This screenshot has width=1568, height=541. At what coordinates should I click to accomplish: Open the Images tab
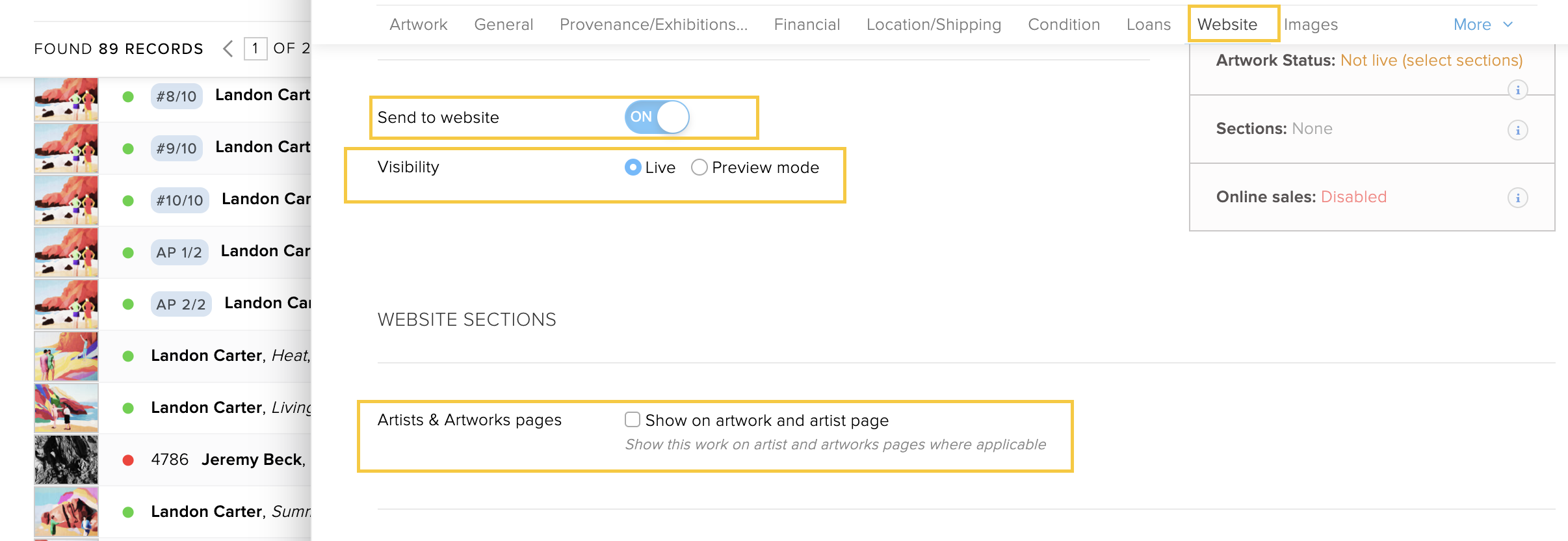coord(1311,25)
